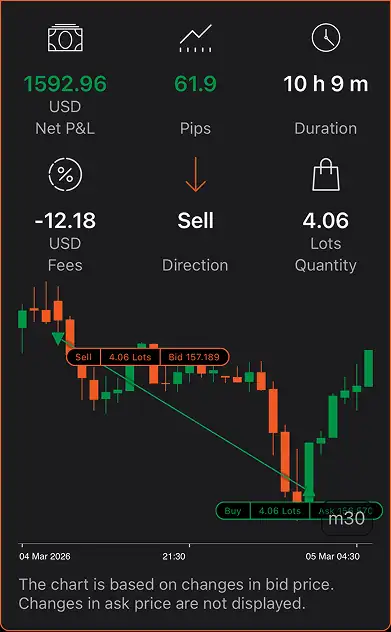Select the 61.9 pips value
391x632 pixels.
(196, 84)
